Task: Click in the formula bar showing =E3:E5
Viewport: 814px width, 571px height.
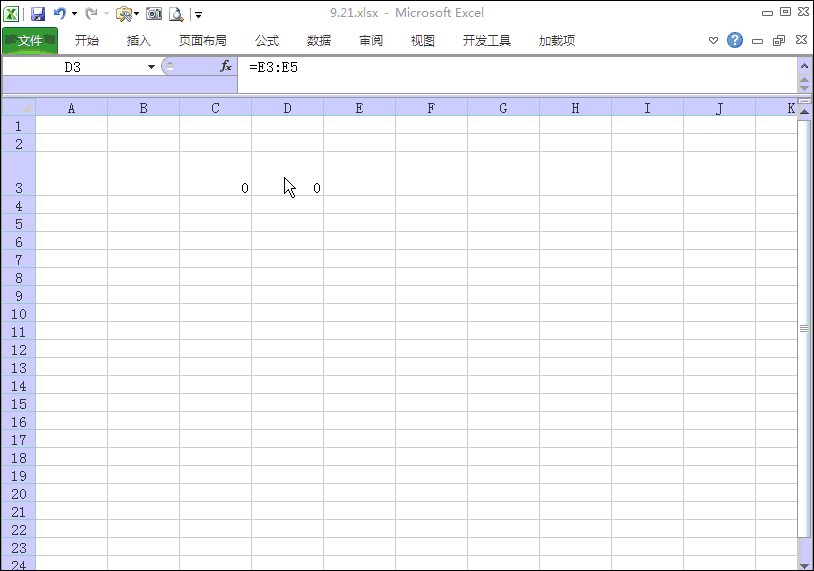Action: [500, 67]
